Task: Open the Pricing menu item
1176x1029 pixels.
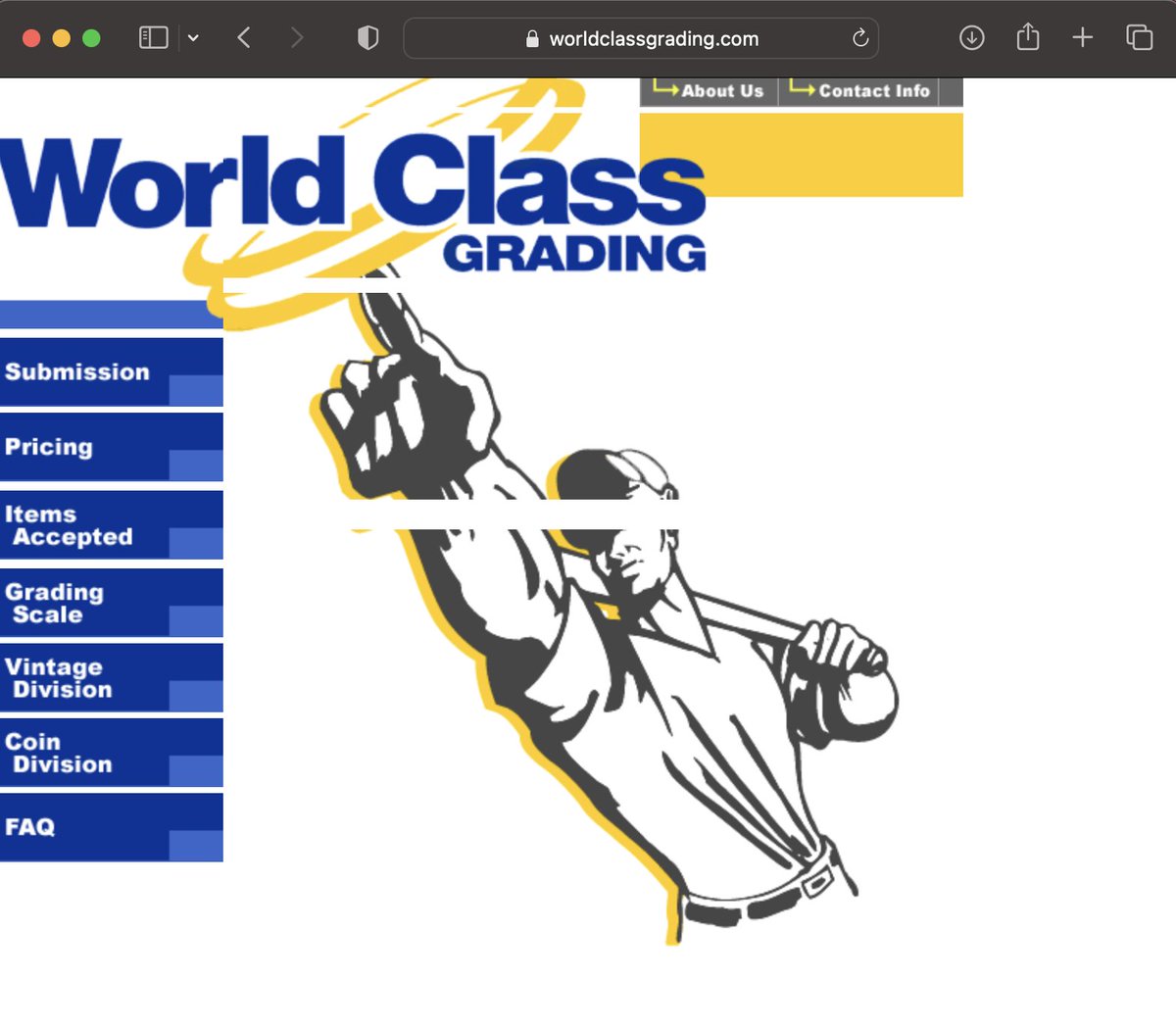Action: (112, 447)
